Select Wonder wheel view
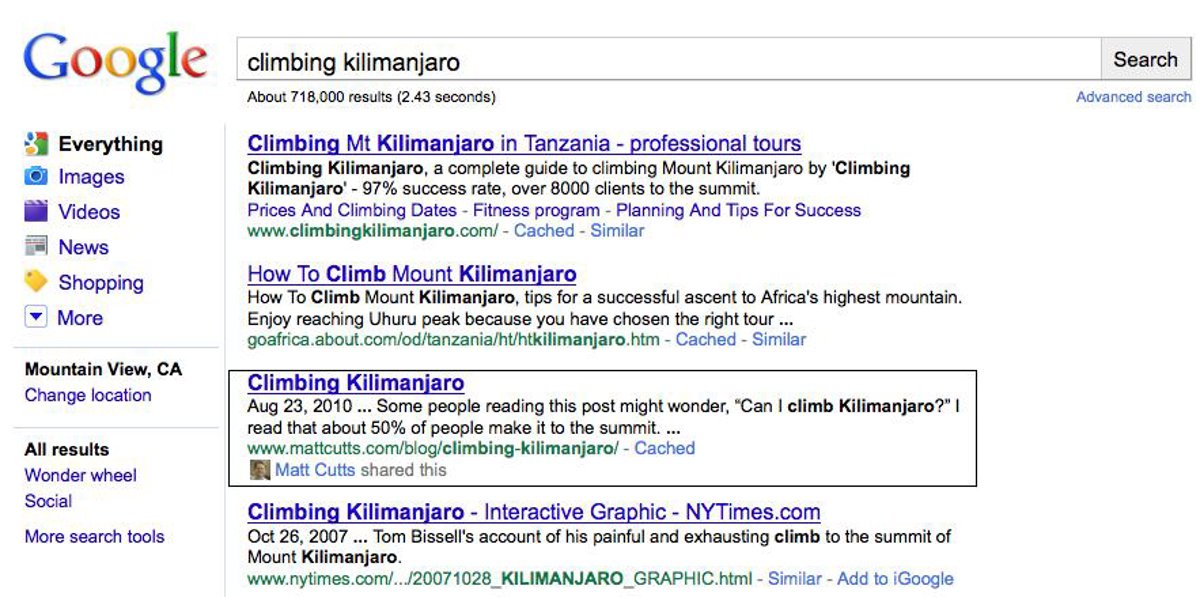Viewport: 1200px width, 597px height. click(x=80, y=476)
